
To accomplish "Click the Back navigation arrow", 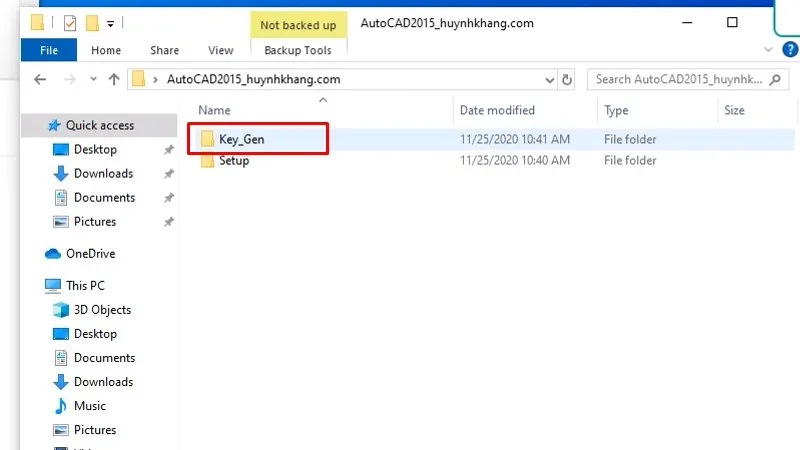I will [40, 79].
